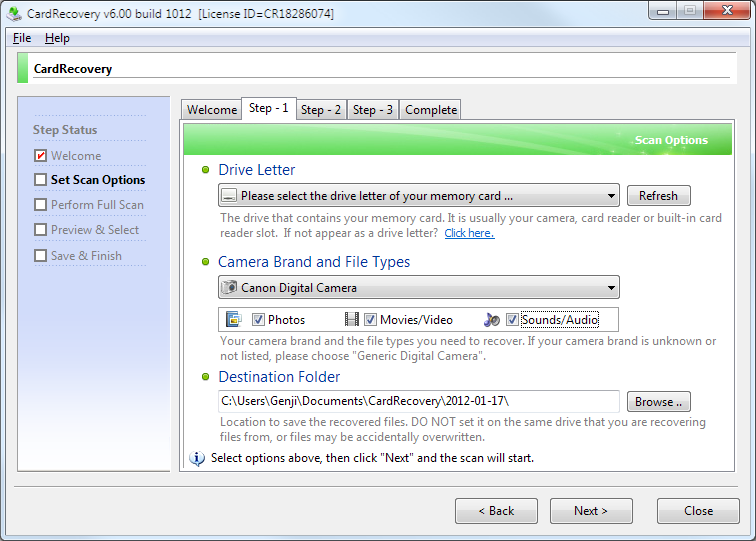Click Next to start the scan

pyautogui.click(x=591, y=511)
